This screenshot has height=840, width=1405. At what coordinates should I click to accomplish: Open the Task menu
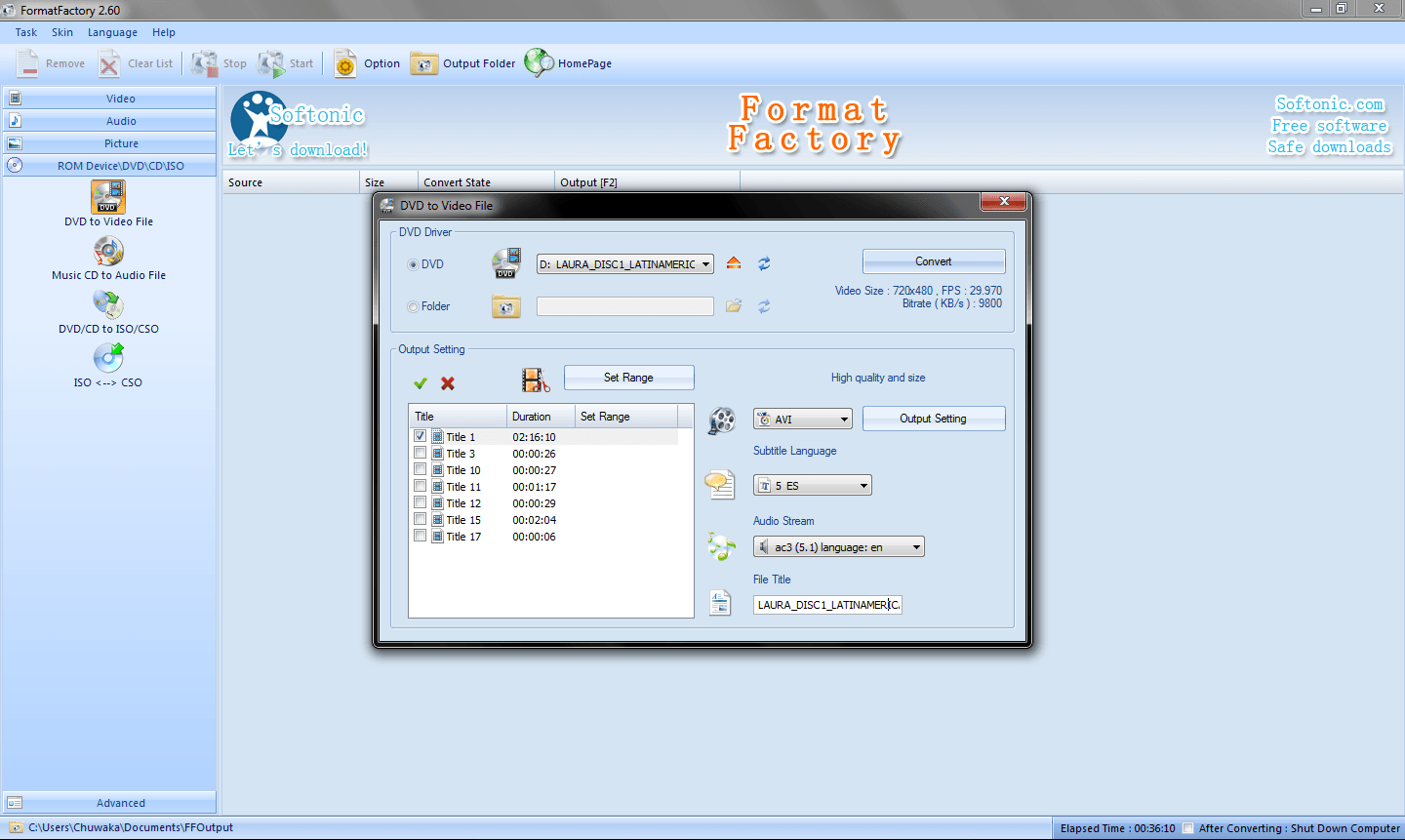(26, 32)
